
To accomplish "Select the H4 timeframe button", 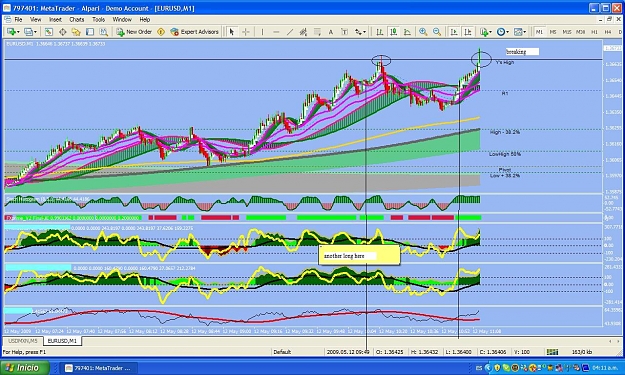I will pos(608,32).
